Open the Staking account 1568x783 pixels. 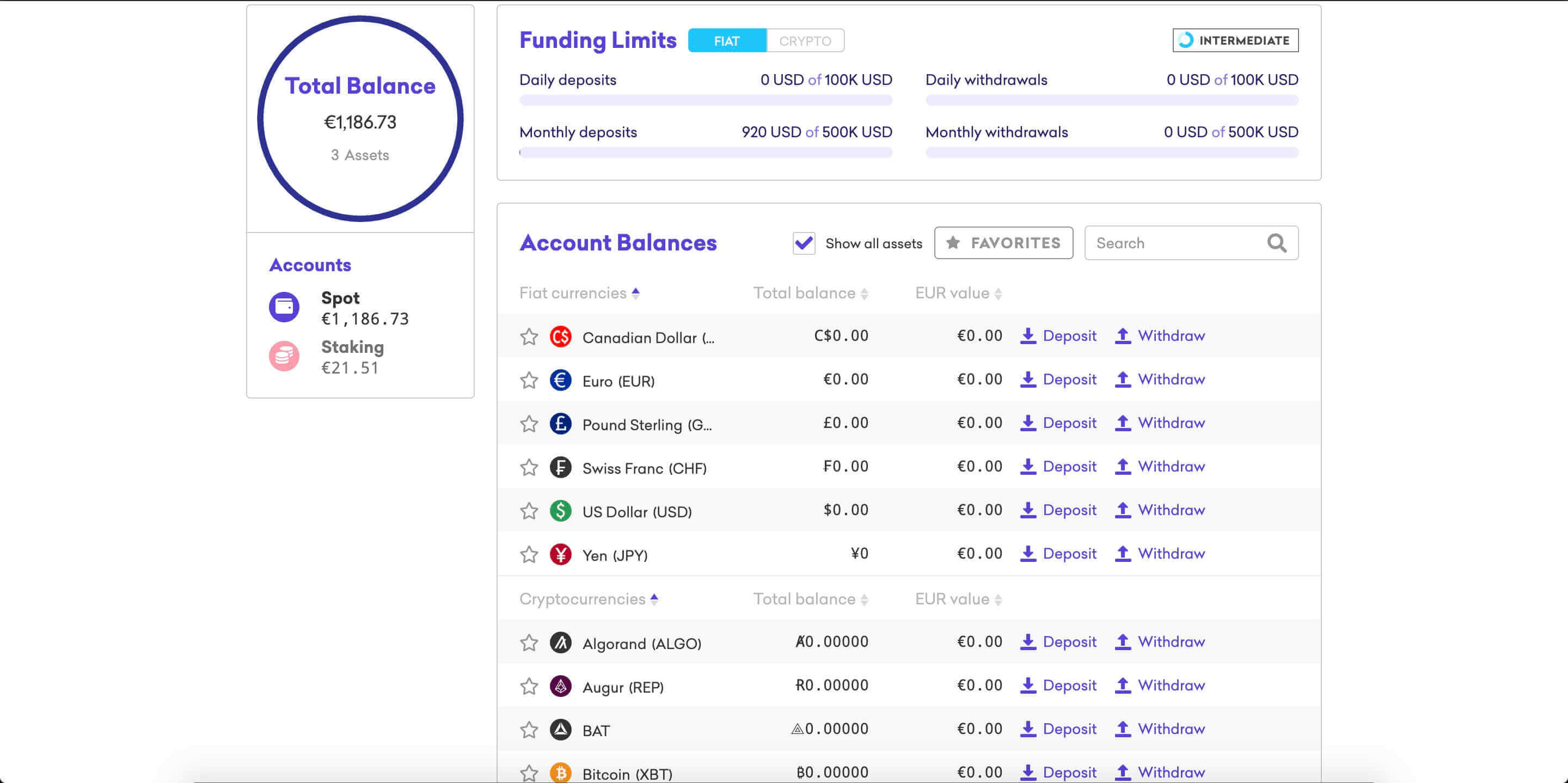click(x=327, y=357)
